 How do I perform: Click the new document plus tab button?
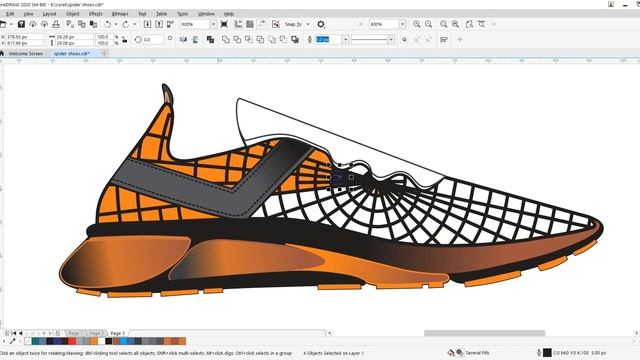click(104, 53)
